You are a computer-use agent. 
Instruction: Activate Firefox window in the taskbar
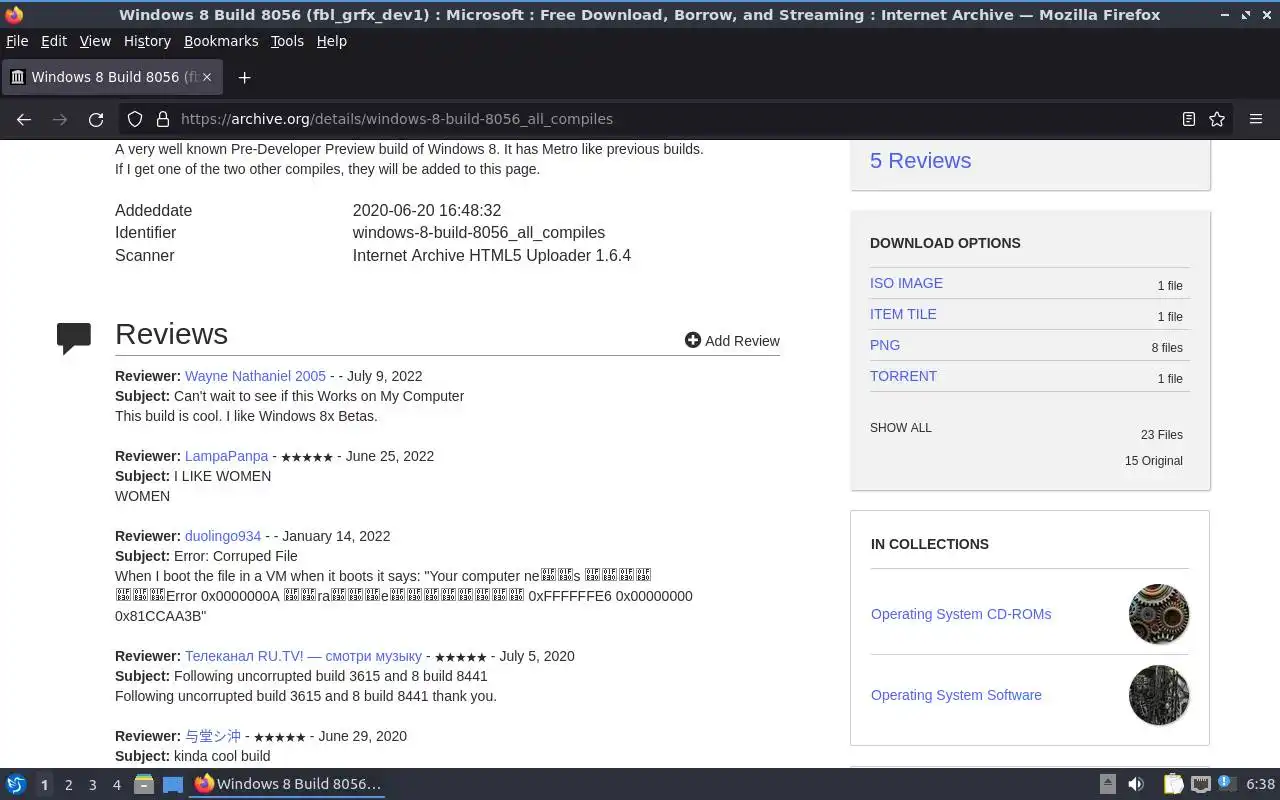click(x=288, y=784)
